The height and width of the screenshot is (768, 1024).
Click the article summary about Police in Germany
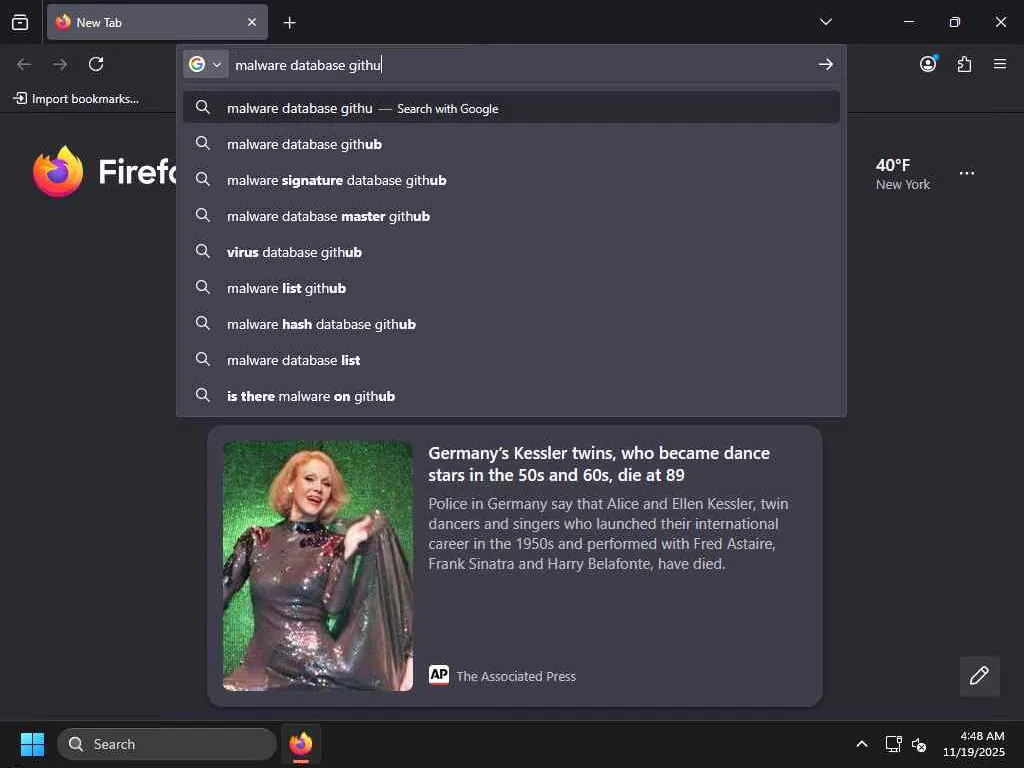(608, 534)
